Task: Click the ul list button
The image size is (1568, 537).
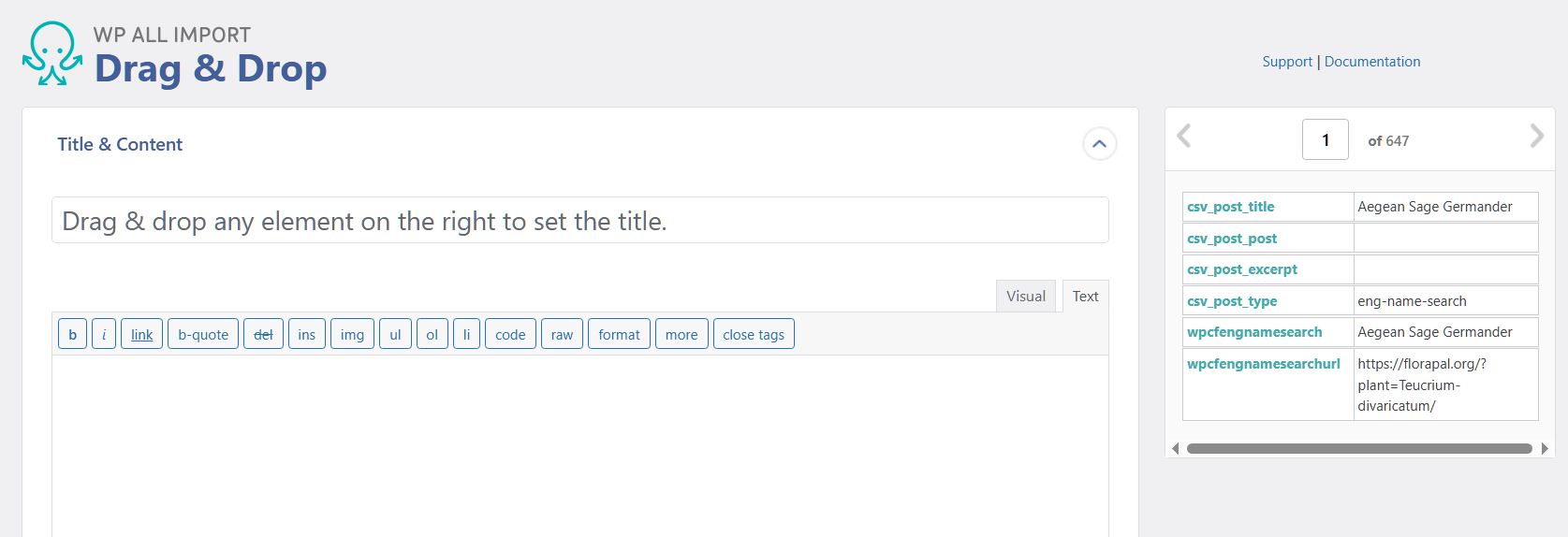Action: [395, 334]
